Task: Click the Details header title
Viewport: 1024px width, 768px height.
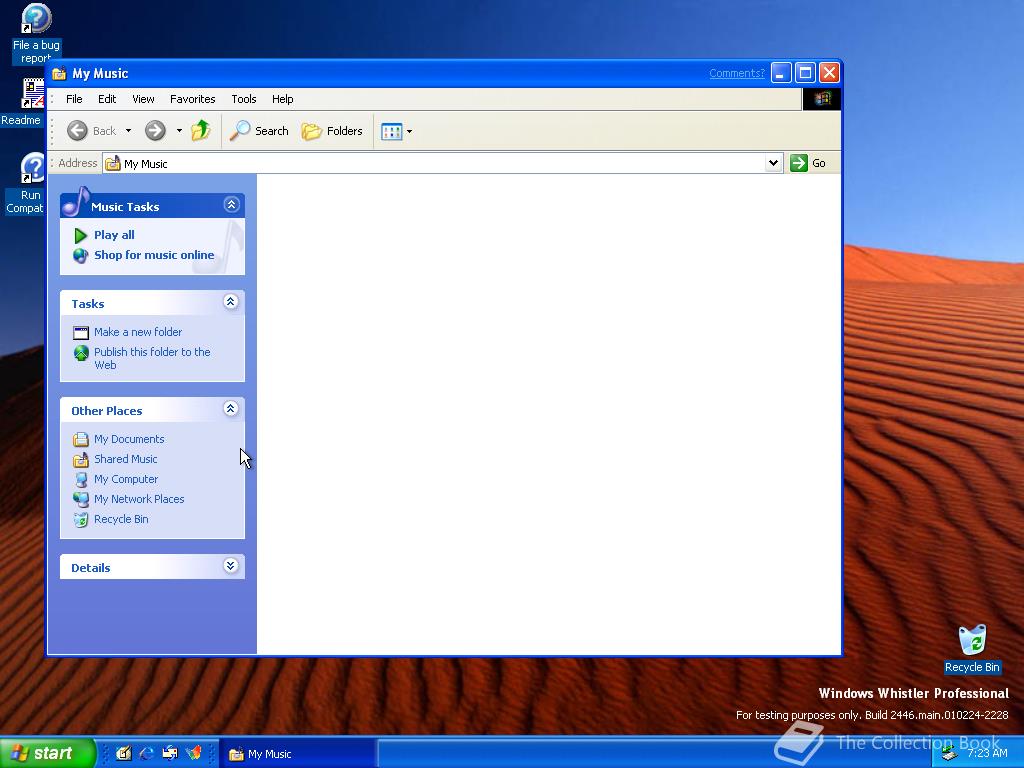Action: [91, 568]
